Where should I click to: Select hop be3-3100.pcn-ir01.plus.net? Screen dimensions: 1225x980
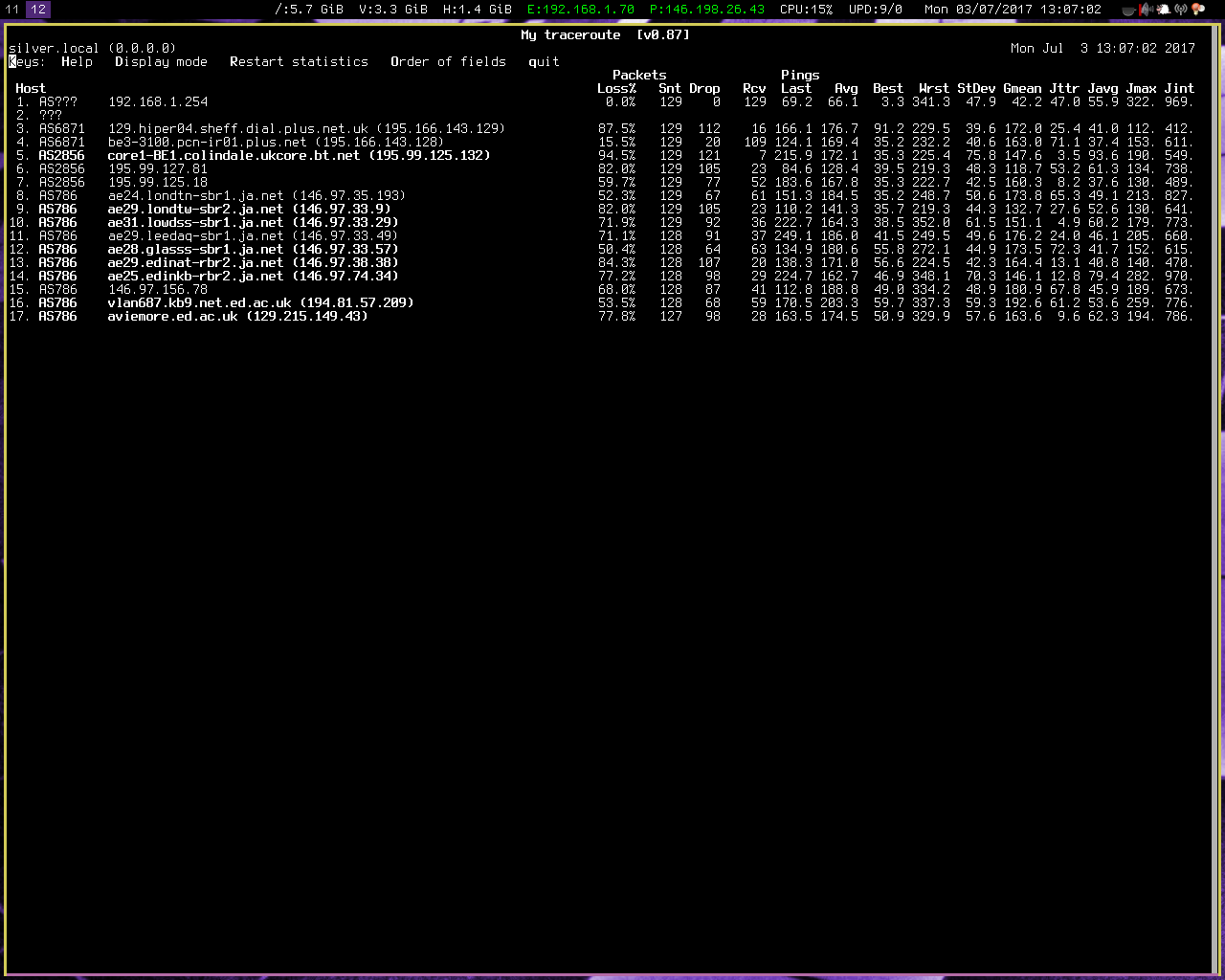[276, 142]
